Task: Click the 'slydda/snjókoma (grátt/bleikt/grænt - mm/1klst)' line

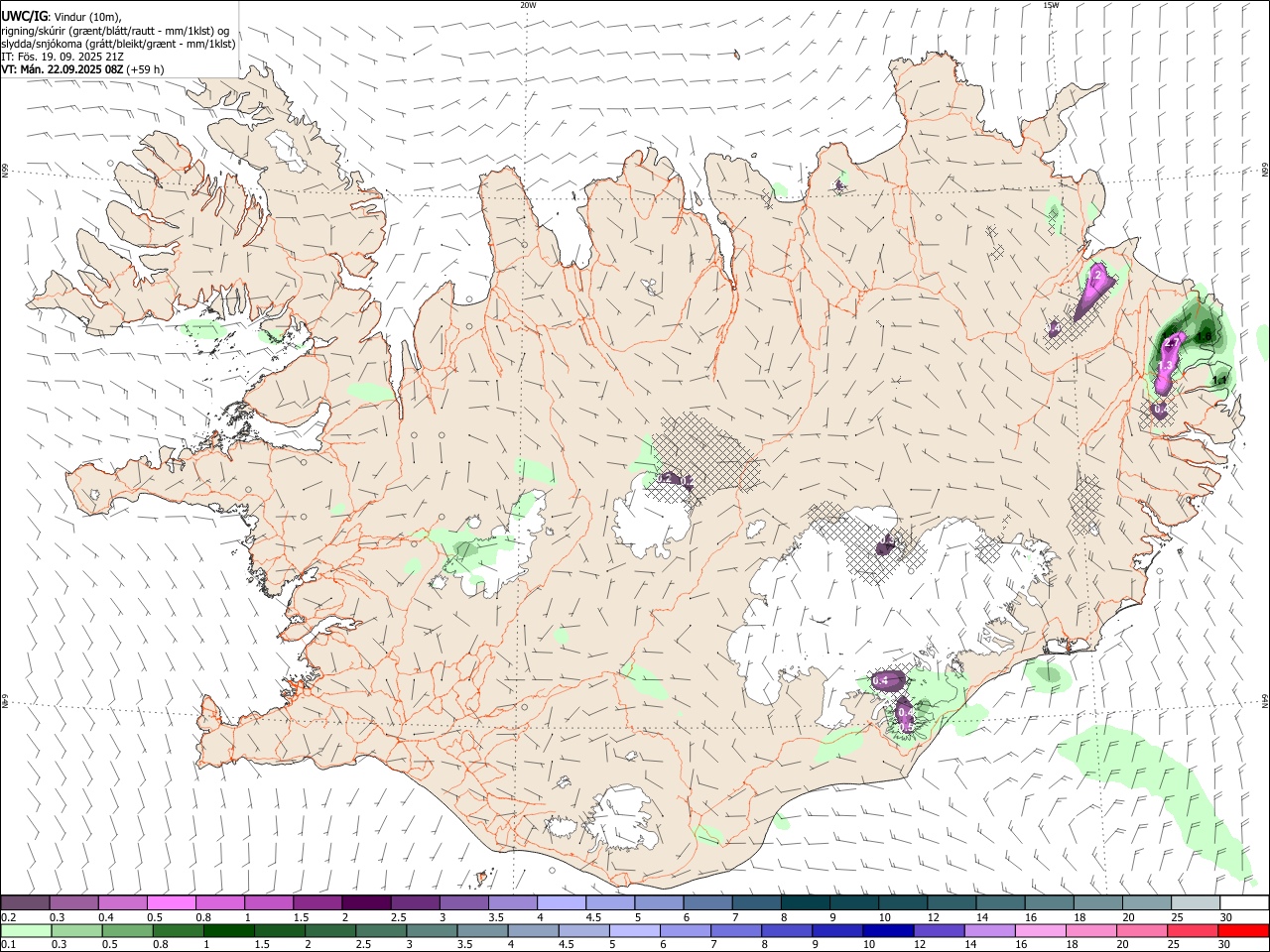Action: (118, 44)
